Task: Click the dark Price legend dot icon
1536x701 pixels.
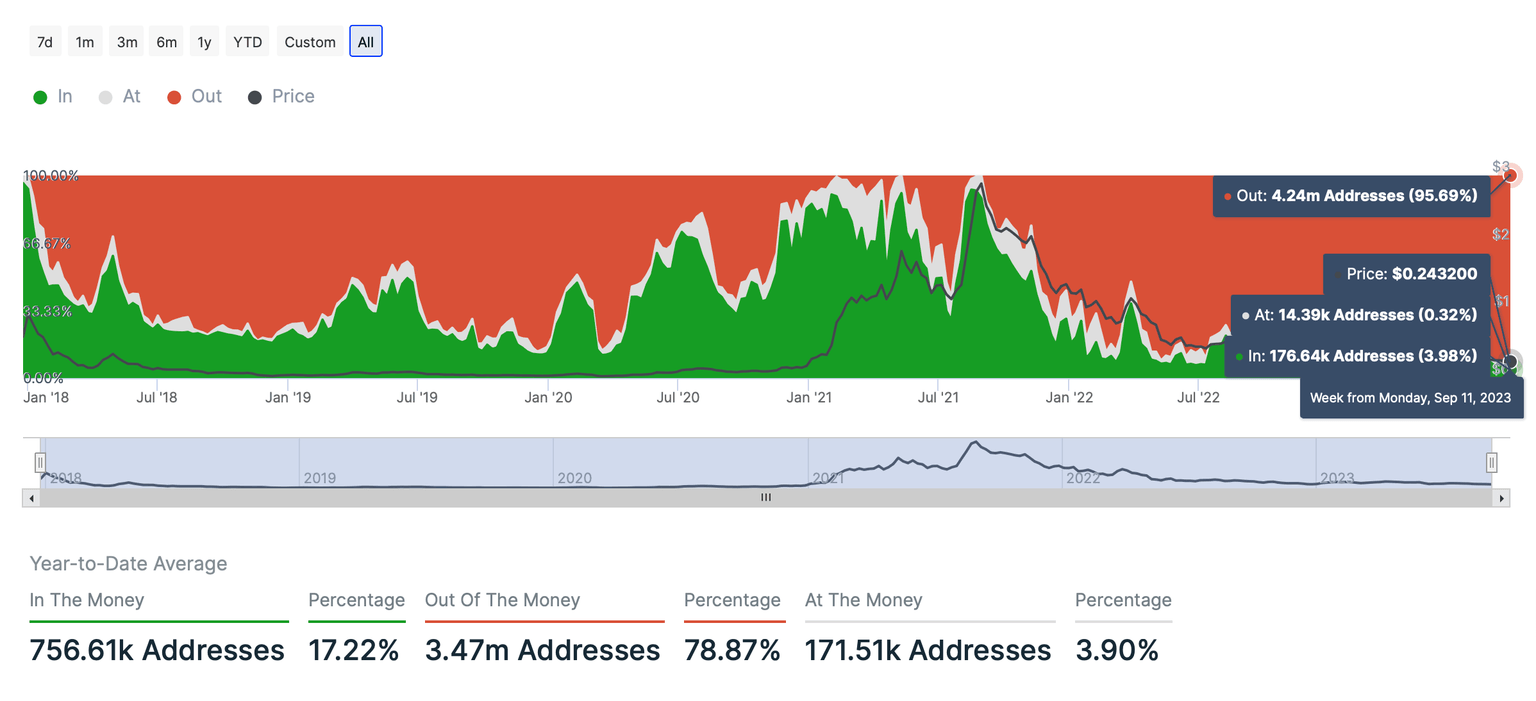Action: [x=253, y=96]
